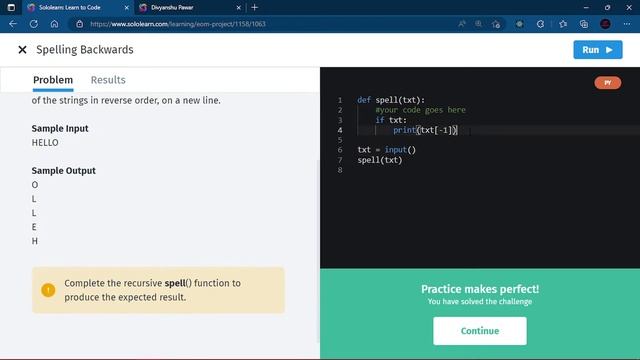
Task: Click the address bar URL
Action: [178, 24]
